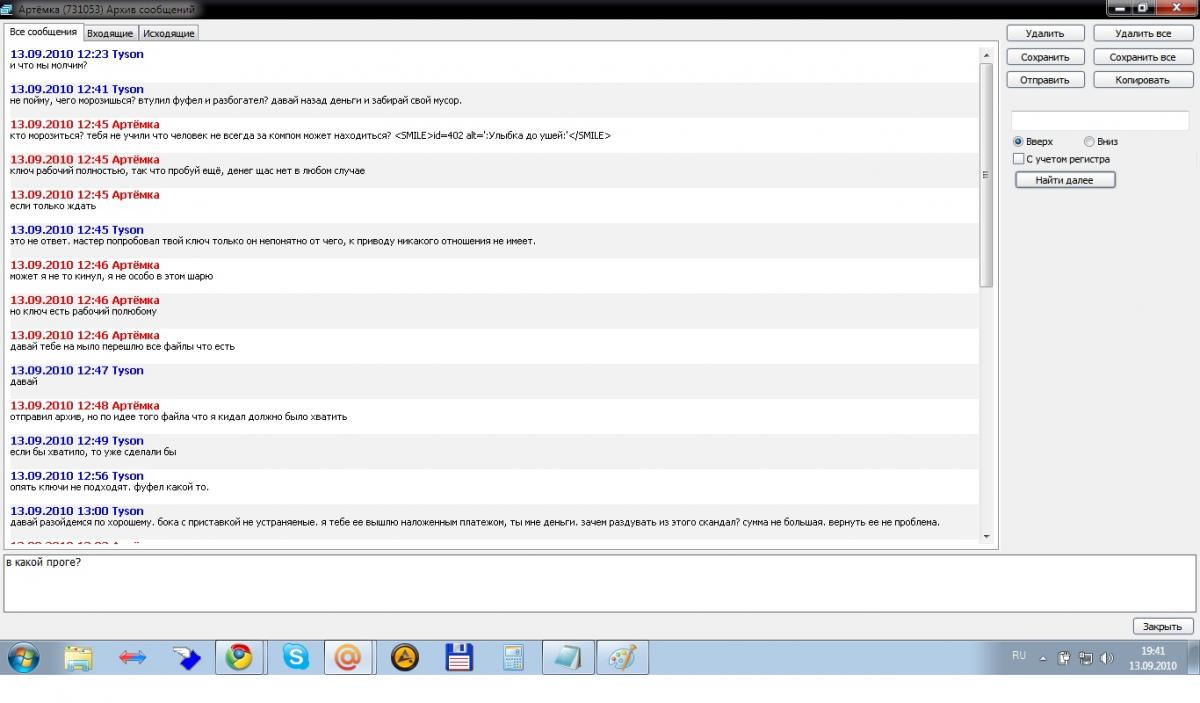Select message может я не то кинул
Viewport: 1200px width, 703px height.
click(111, 276)
